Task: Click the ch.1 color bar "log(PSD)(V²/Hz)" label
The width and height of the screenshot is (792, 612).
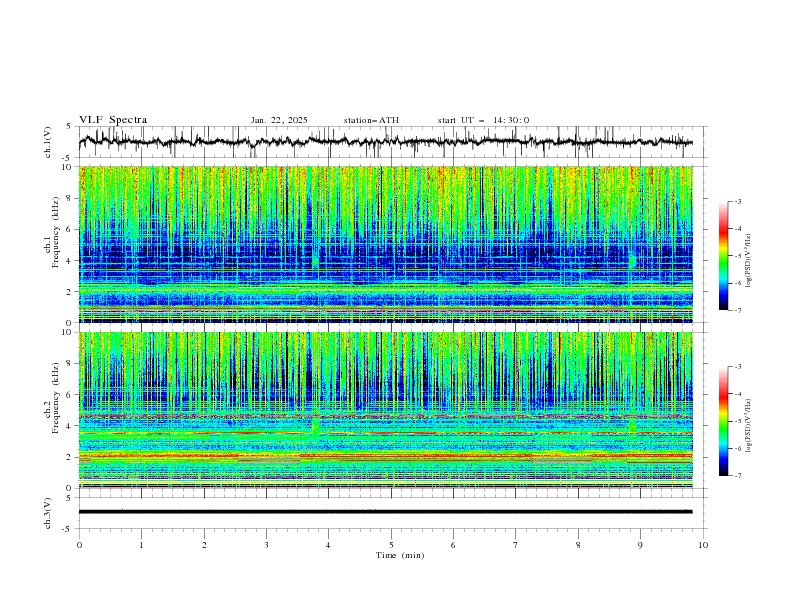Action: tap(749, 261)
